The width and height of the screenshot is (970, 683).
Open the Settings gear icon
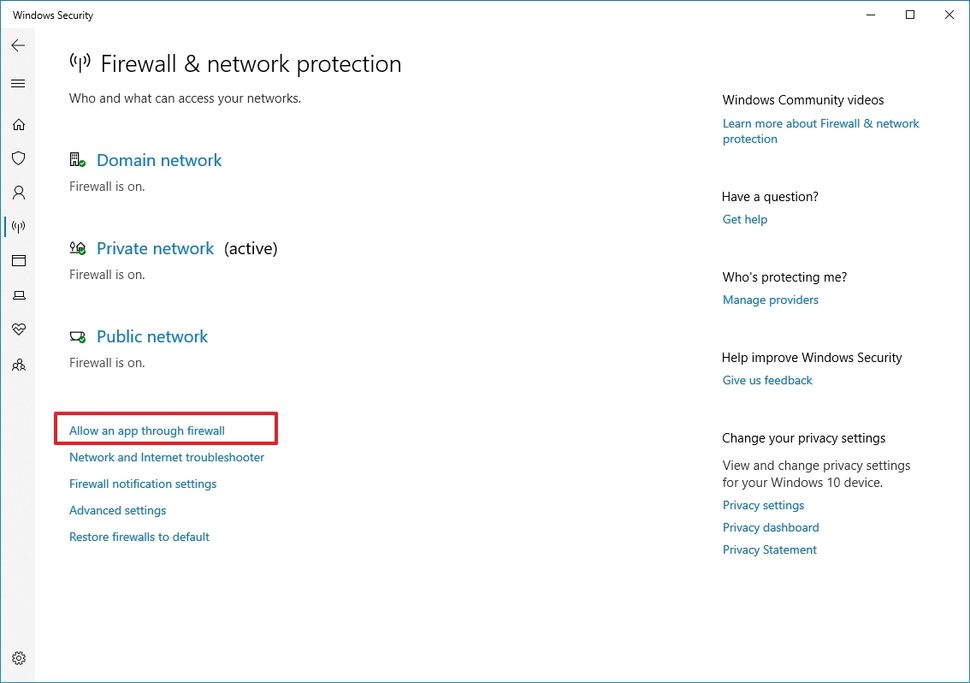[18, 658]
